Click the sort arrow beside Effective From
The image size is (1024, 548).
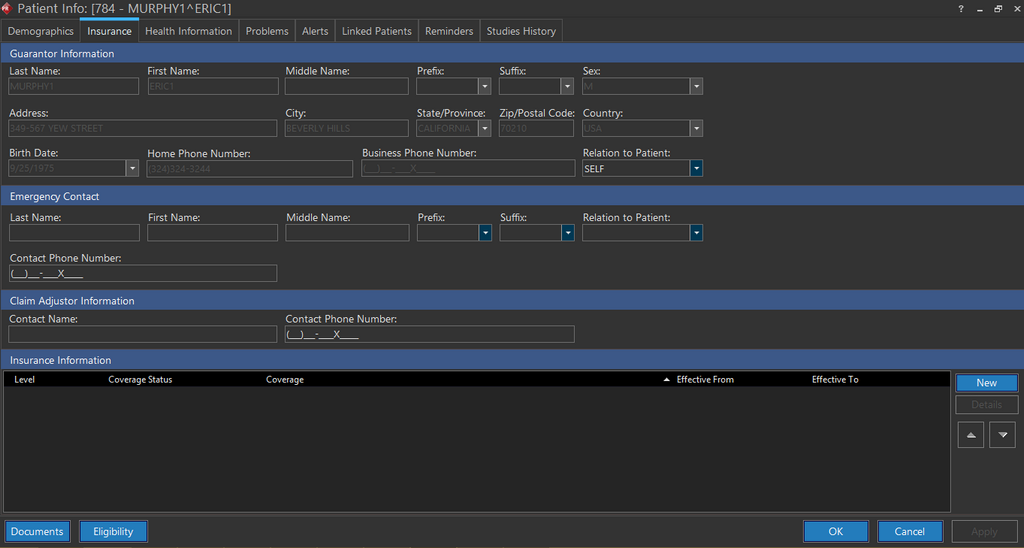click(667, 380)
